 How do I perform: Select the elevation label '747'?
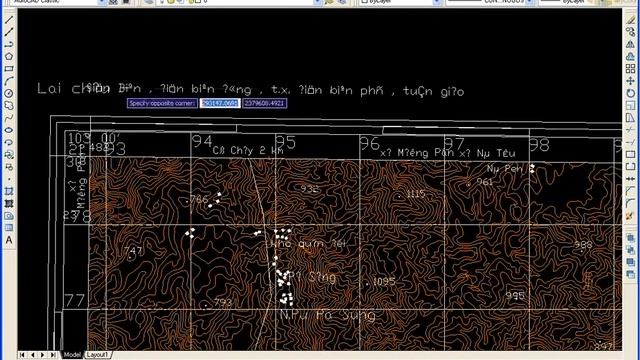click(133, 251)
